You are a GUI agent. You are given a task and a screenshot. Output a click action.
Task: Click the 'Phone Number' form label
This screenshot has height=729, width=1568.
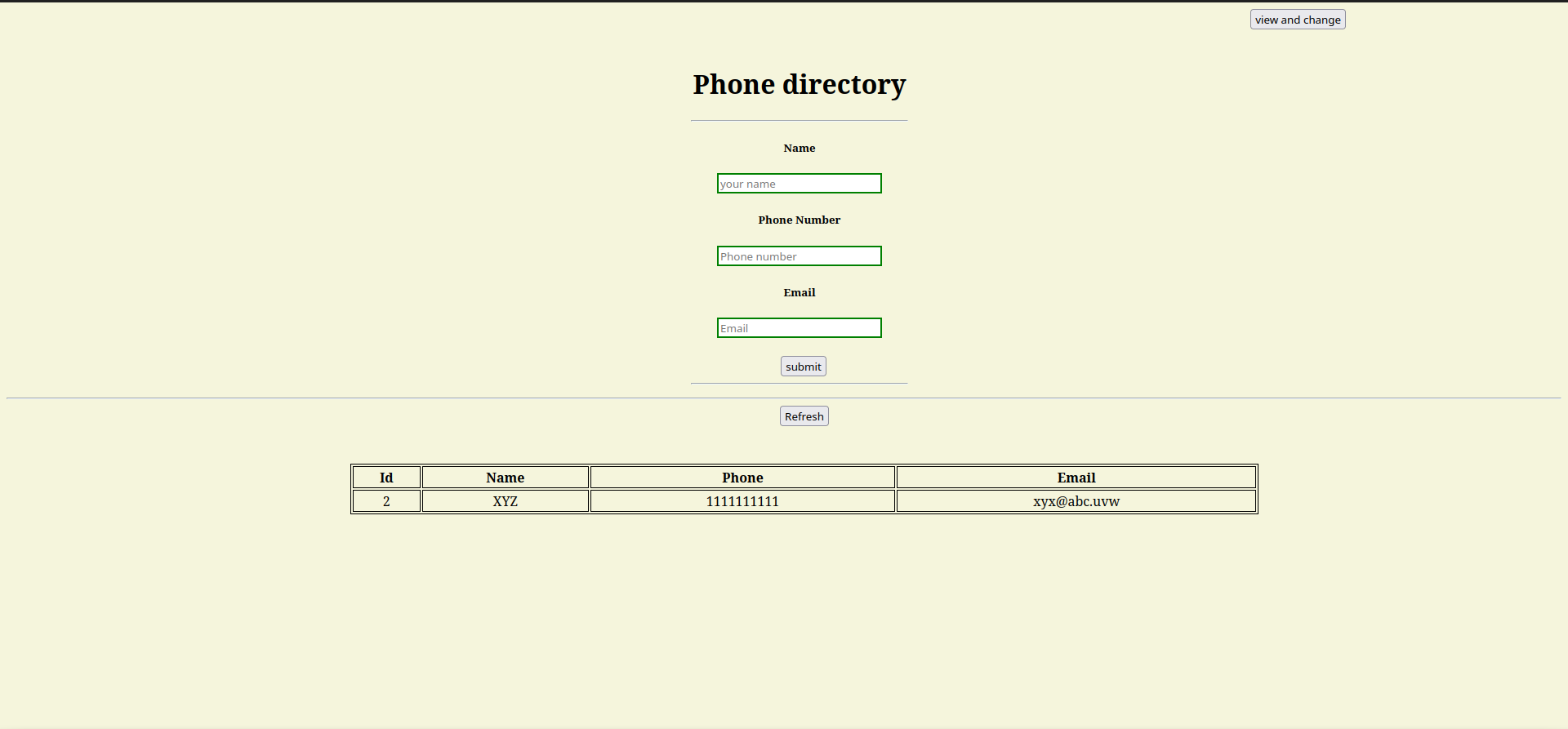coord(800,220)
